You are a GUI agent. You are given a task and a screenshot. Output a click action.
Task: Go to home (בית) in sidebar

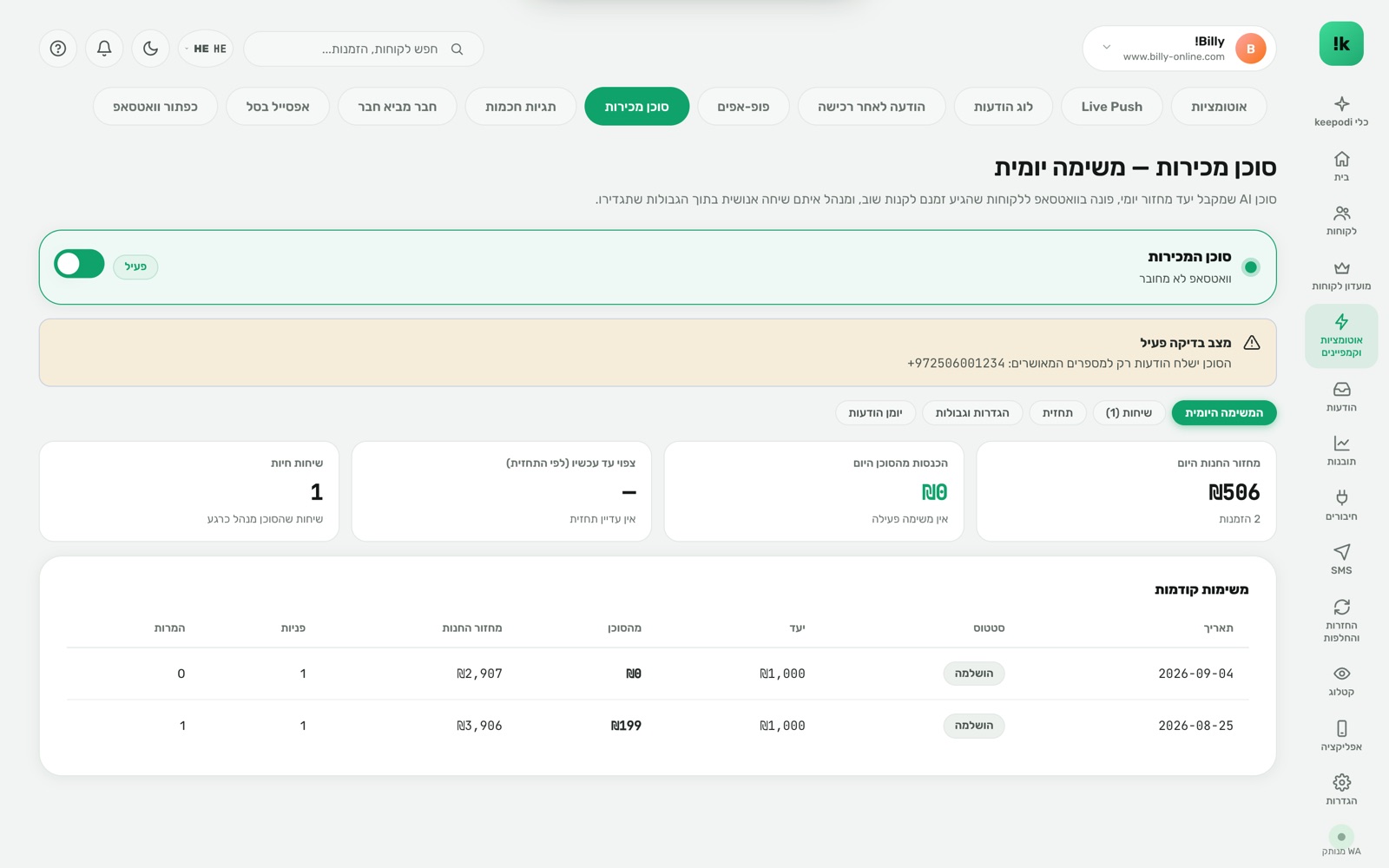(1341, 166)
